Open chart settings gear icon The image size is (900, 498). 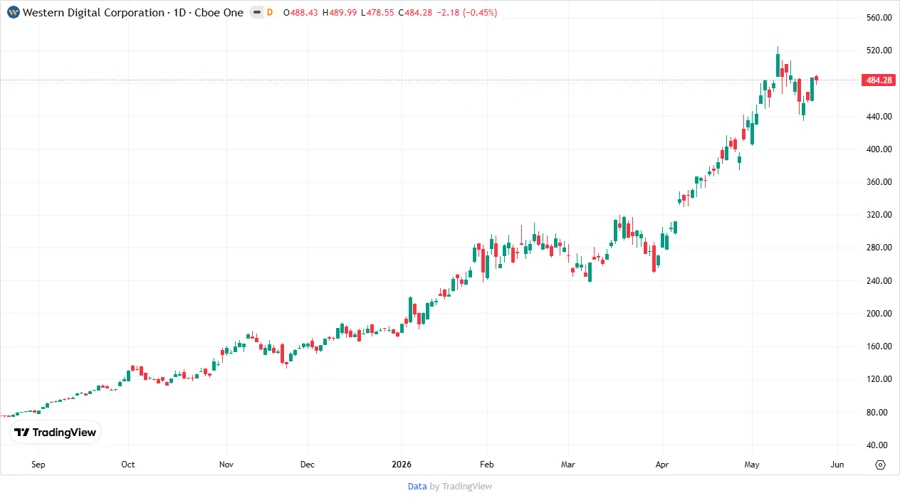tap(880, 465)
